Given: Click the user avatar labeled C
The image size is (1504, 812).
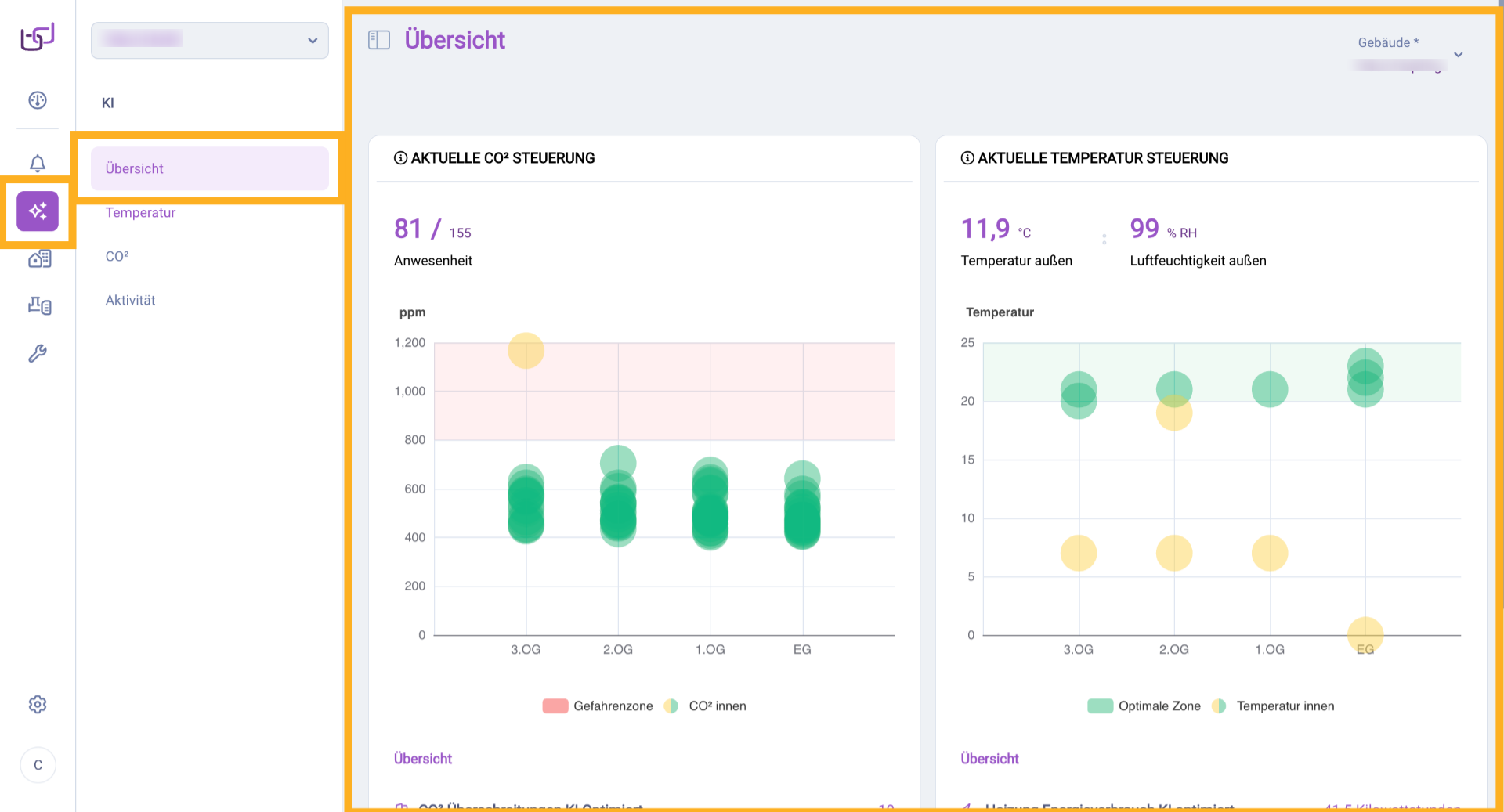Looking at the screenshot, I should (38, 765).
